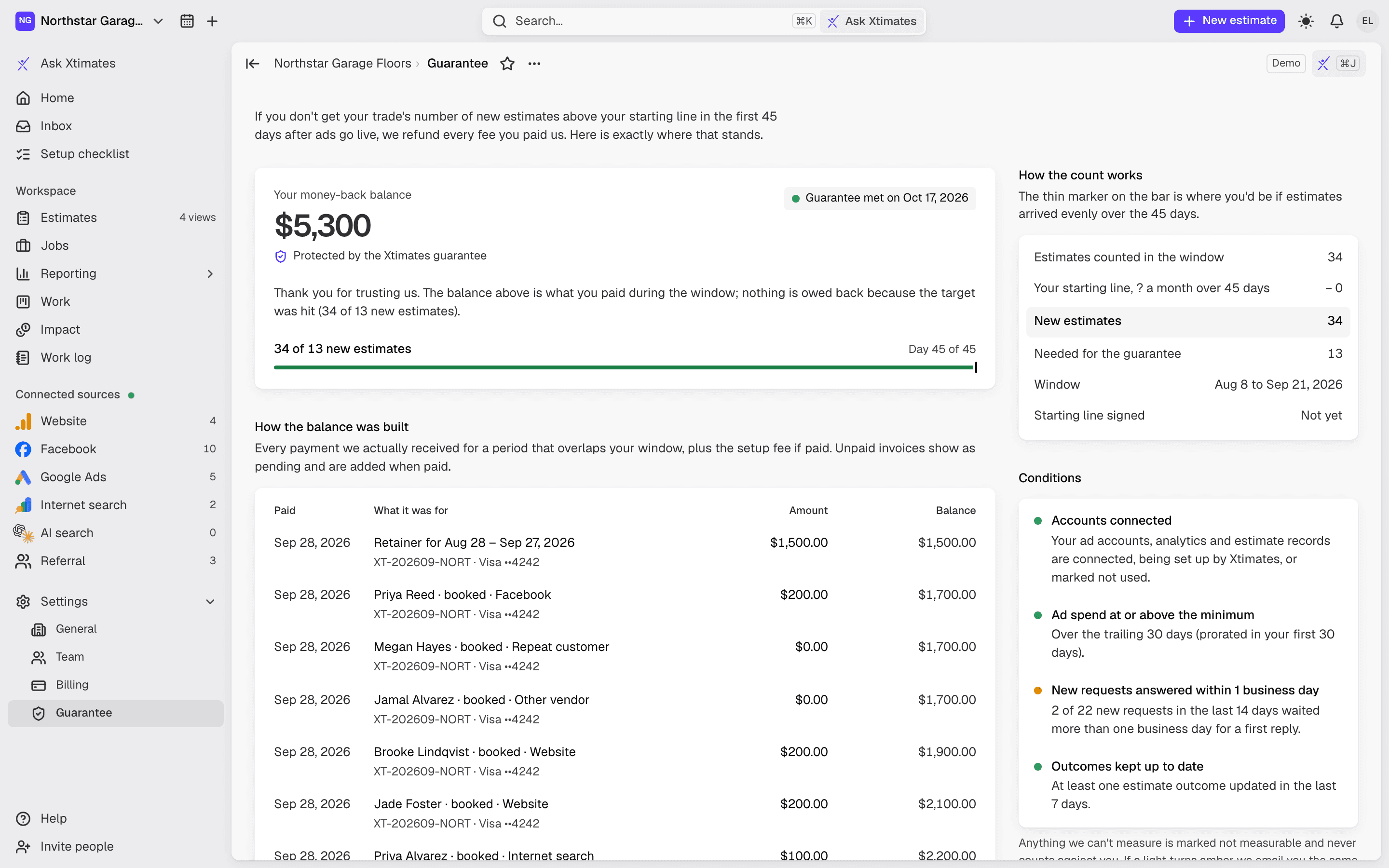Select the Facebook connected source

[x=115, y=449]
